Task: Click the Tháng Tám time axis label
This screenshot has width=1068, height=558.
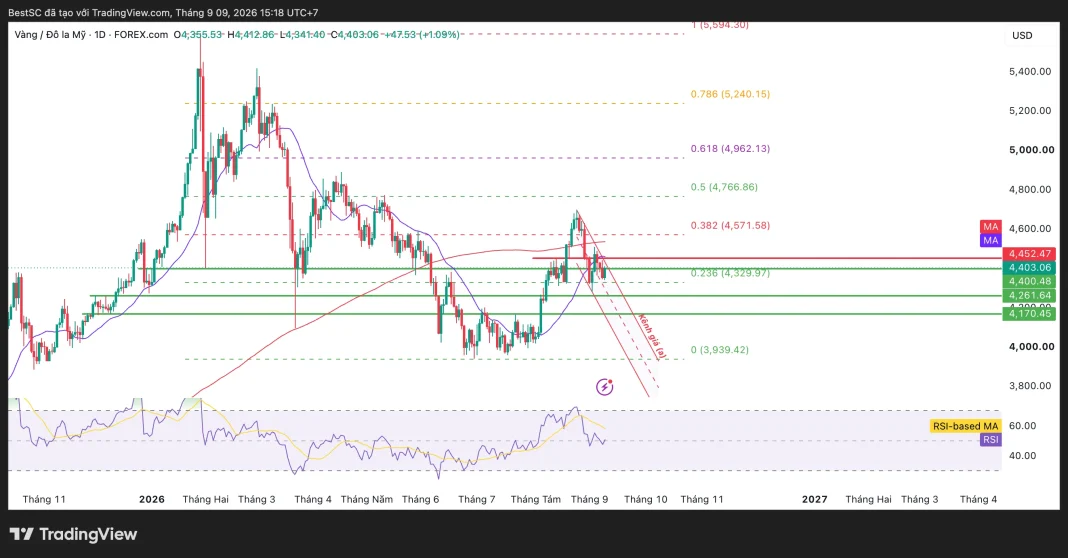Action: 535,499
